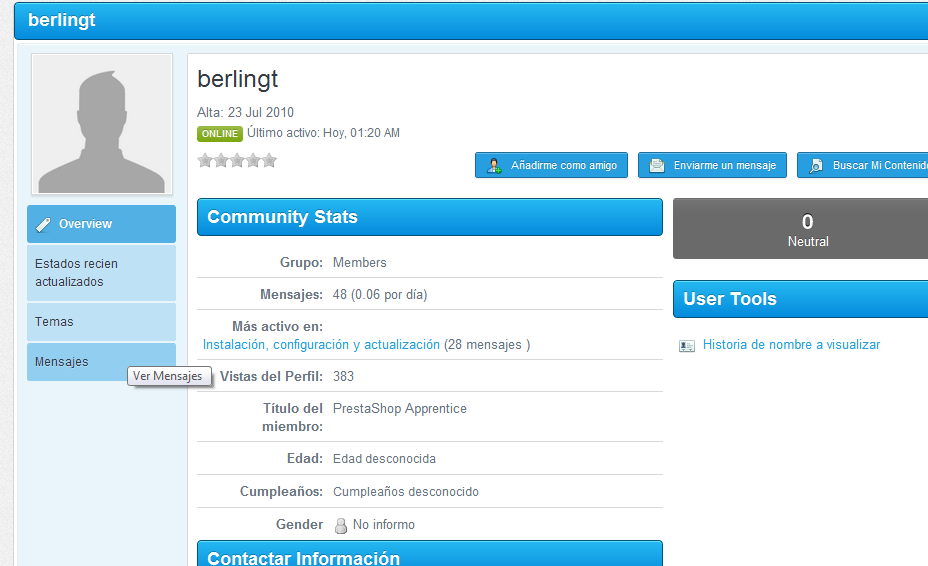928x566 pixels.
Task: Select the third star in the rating row
Action: (x=237, y=160)
